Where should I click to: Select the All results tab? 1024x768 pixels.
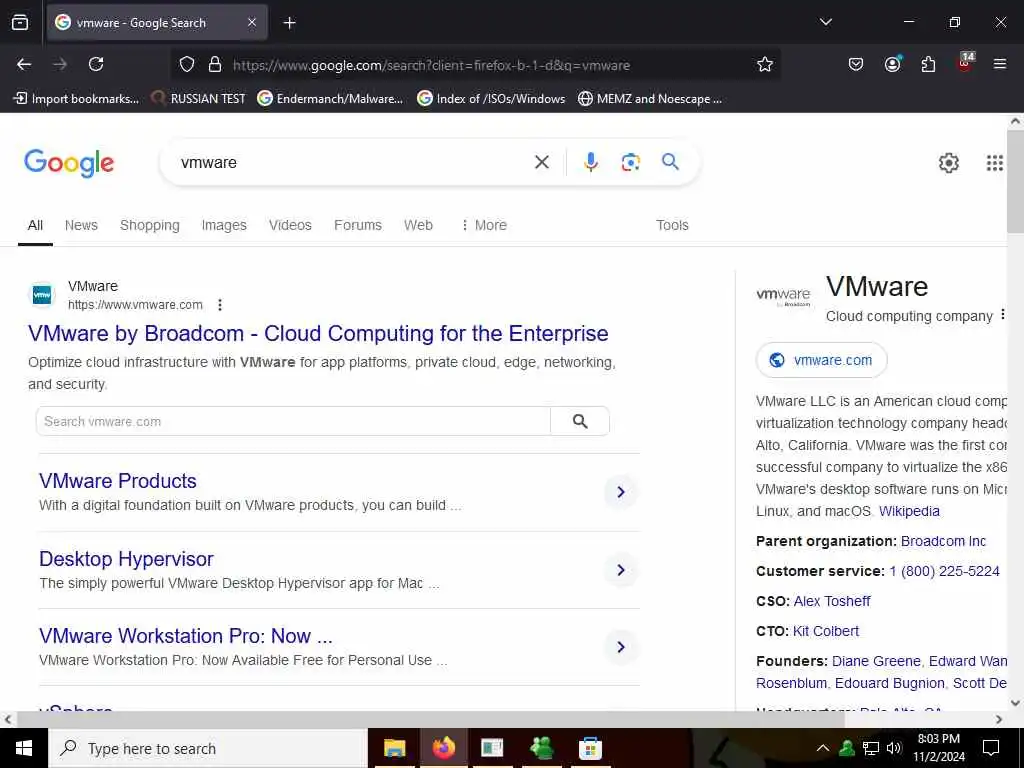[35, 225]
